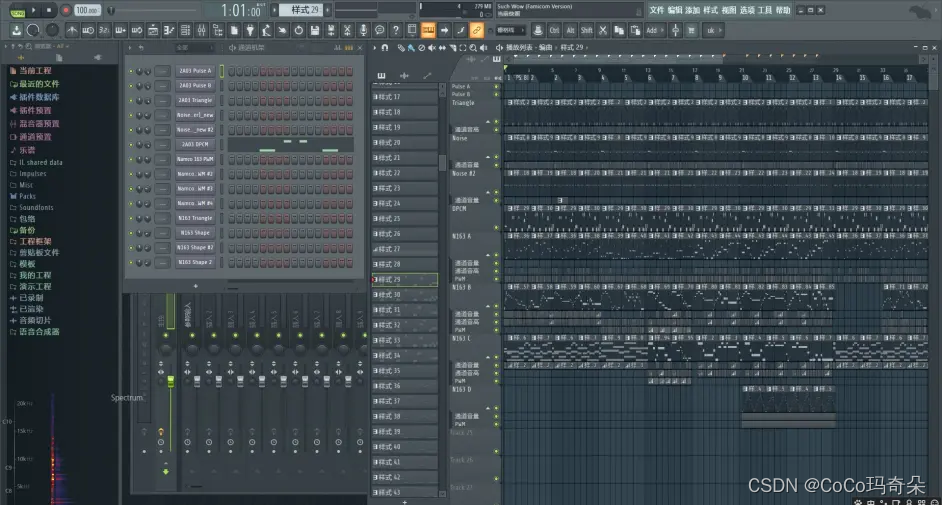Click the tempo 100.000 field
Image resolution: width=942 pixels, height=505 pixels.
click(88, 10)
